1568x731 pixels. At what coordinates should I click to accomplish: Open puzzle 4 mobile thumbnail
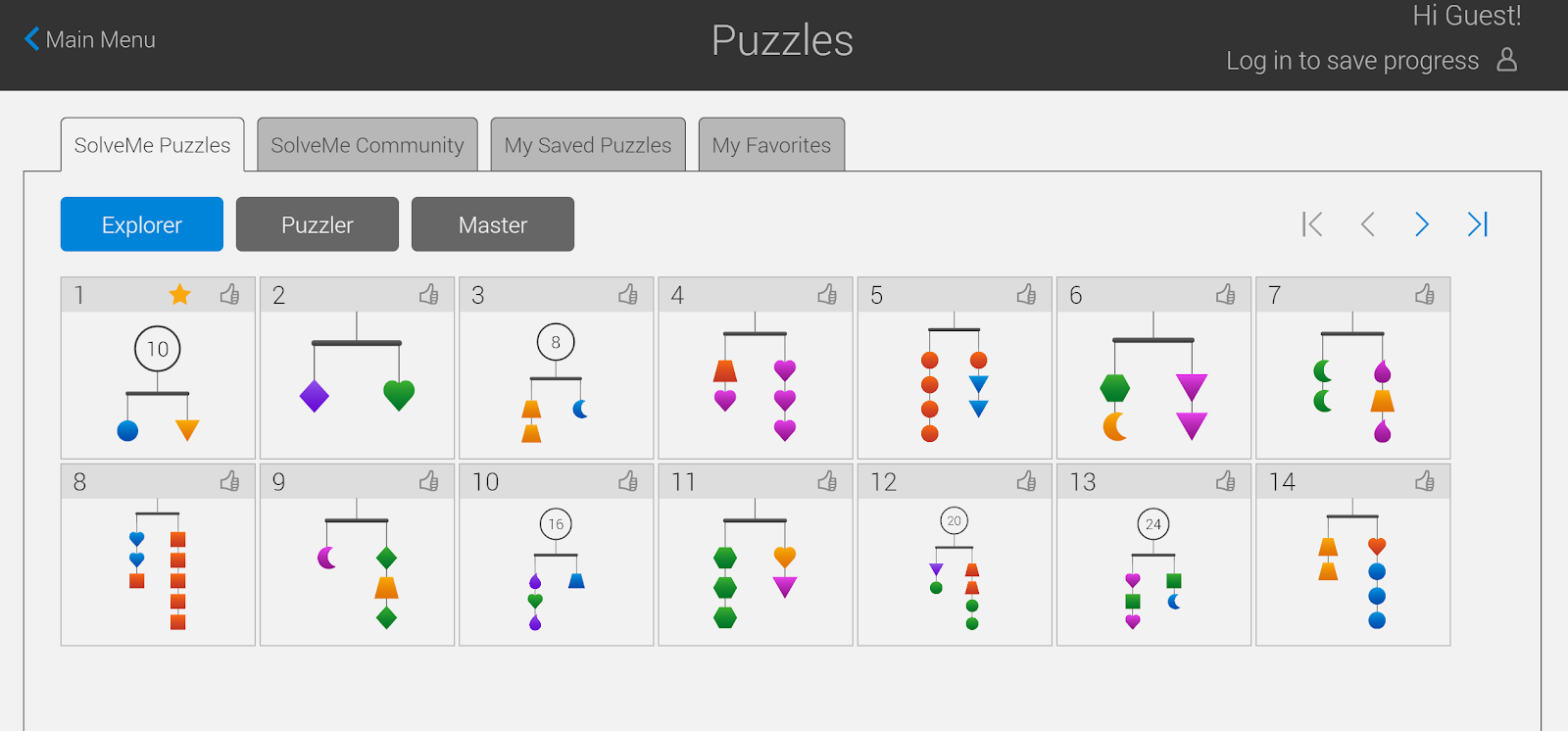click(755, 384)
